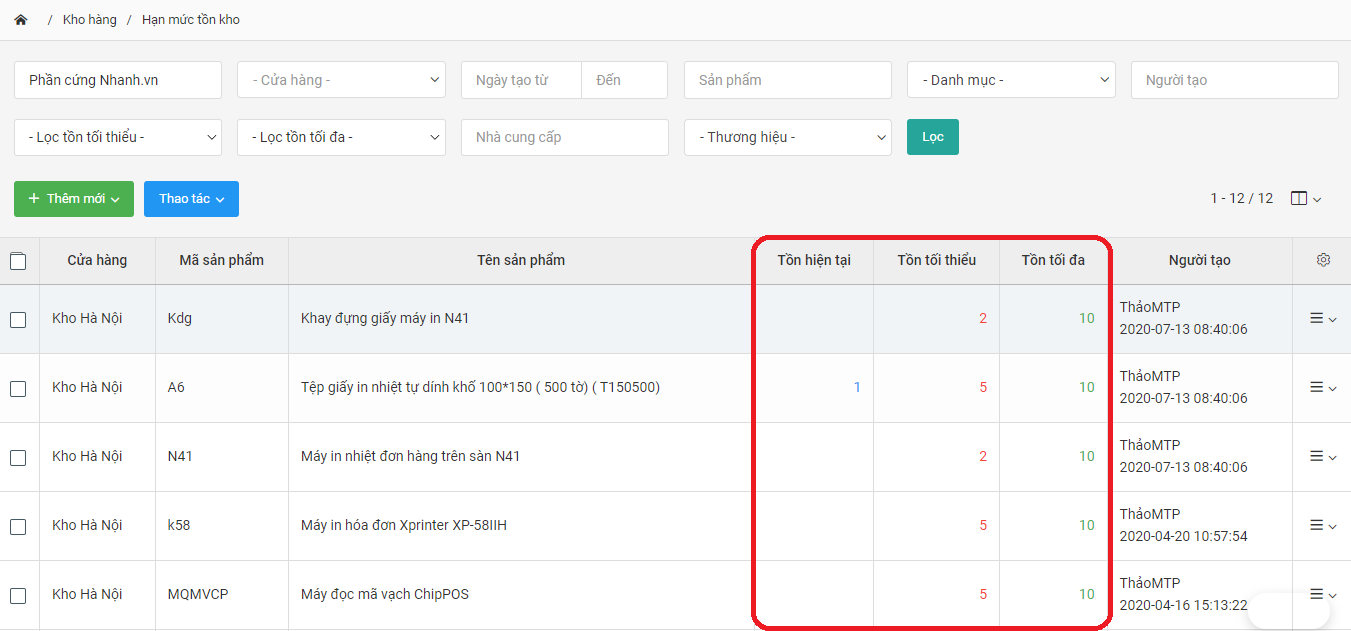Expand the Thương hiệu dropdown
1351x631 pixels.
[x=787, y=137]
